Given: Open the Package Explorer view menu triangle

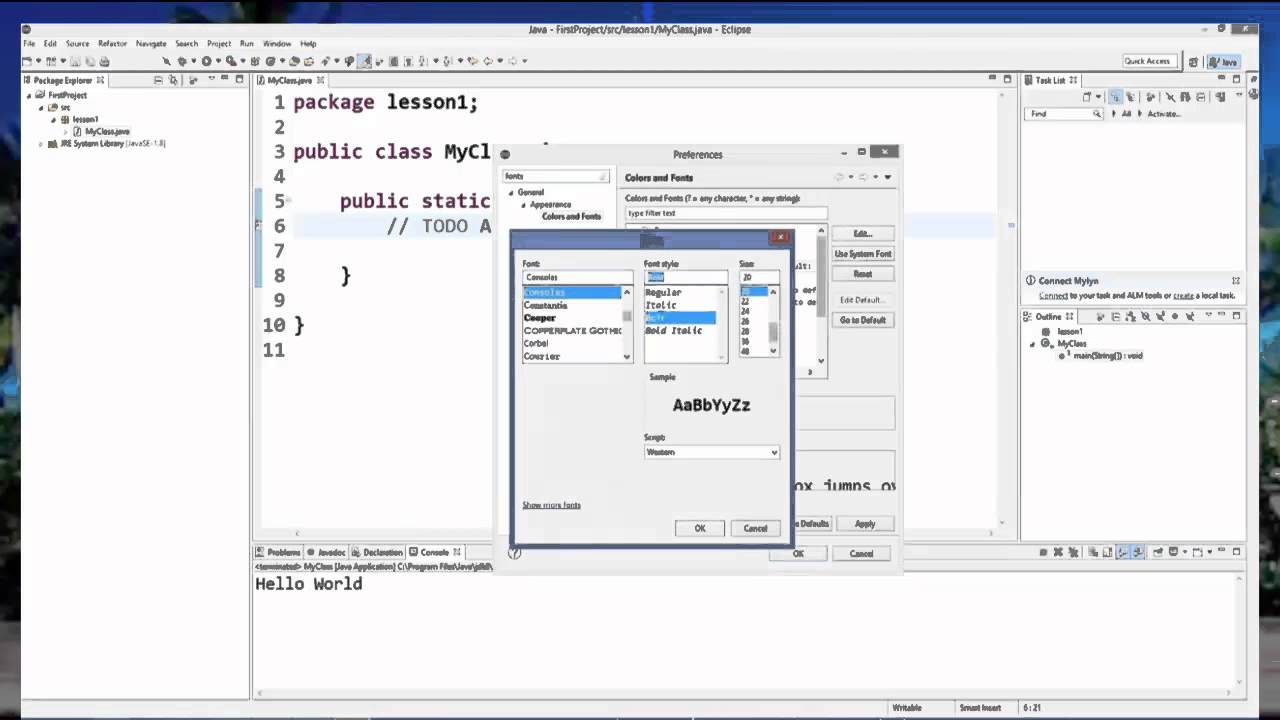Looking at the screenshot, I should coord(211,80).
